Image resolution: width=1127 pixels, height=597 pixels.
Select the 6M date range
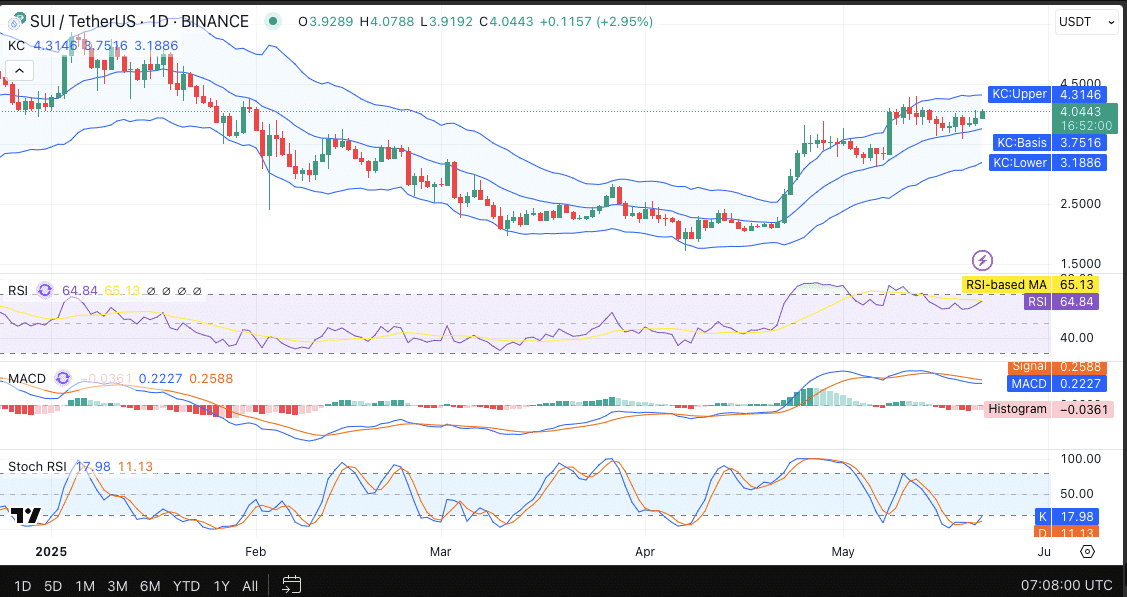click(x=150, y=586)
